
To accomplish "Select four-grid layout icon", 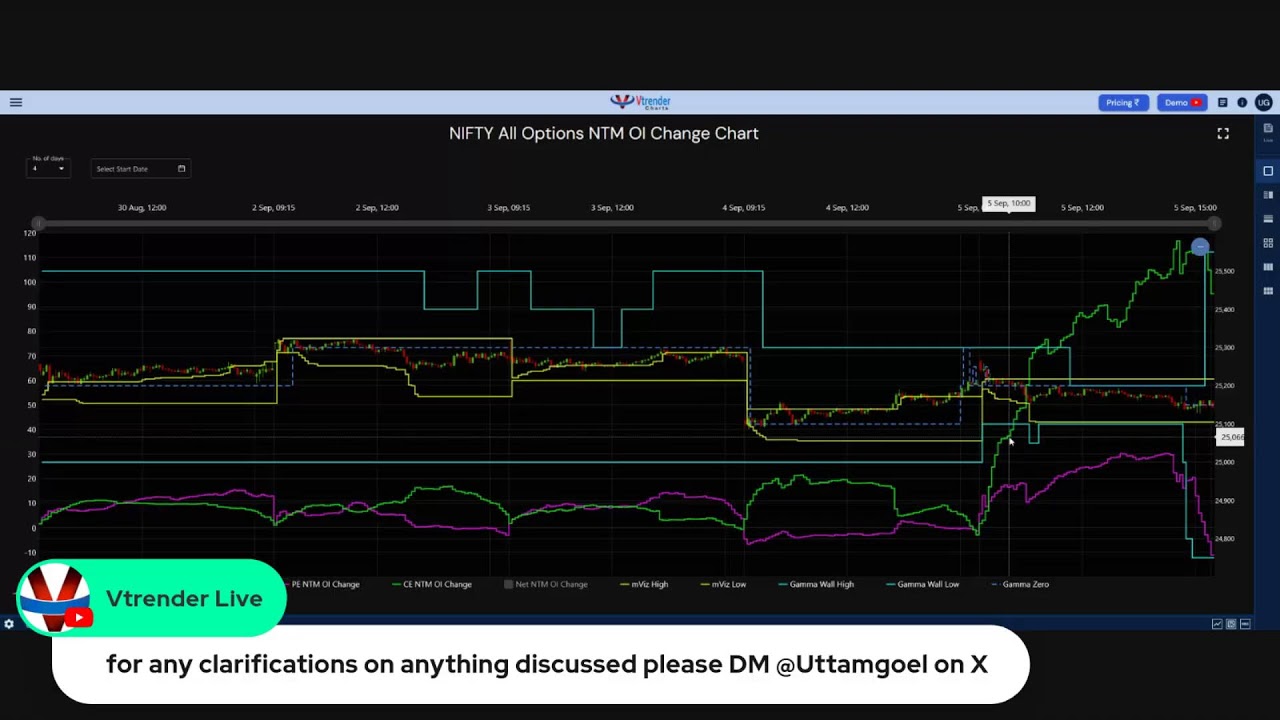I will tap(1268, 243).
